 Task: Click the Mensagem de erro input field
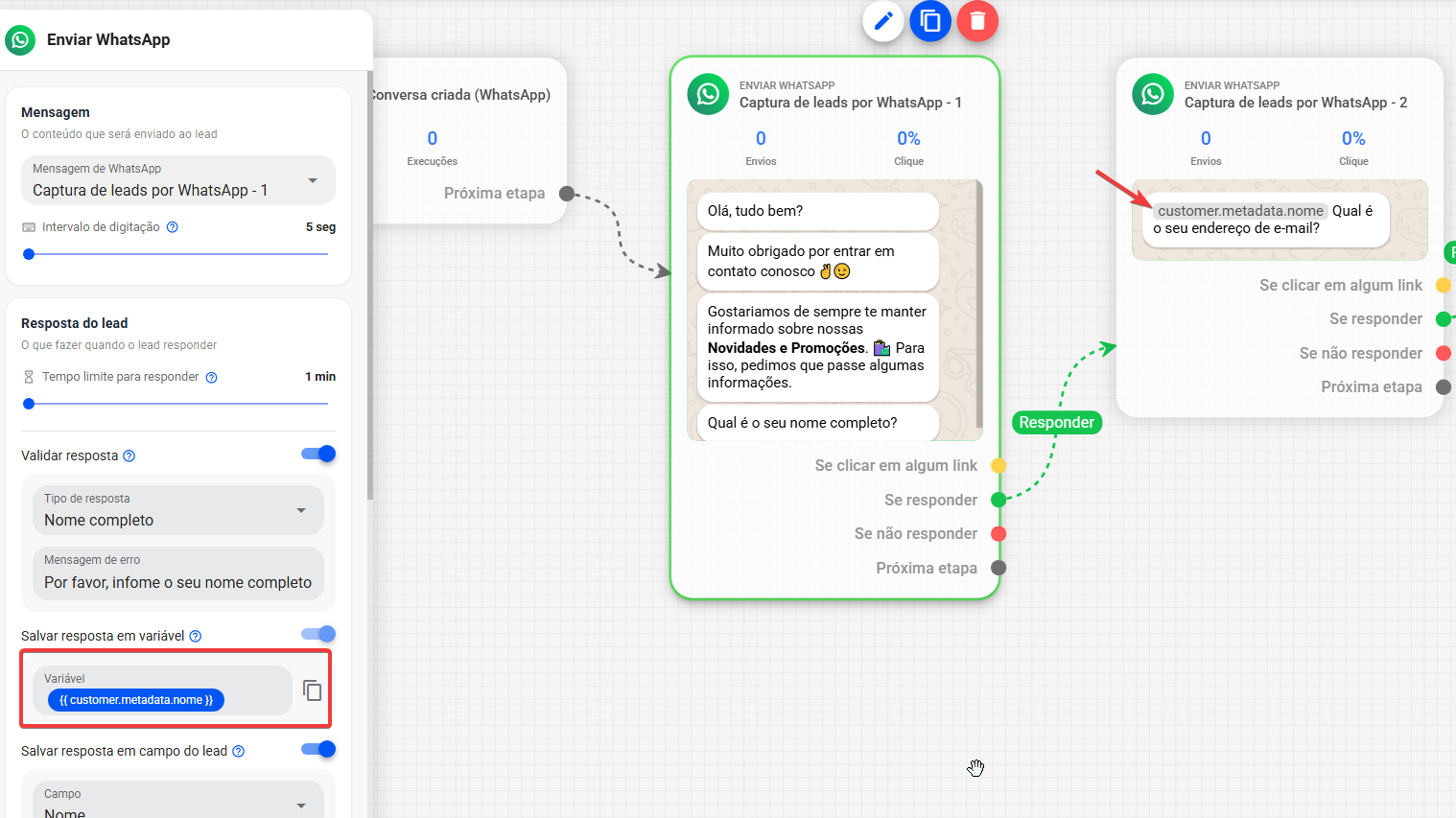[178, 573]
